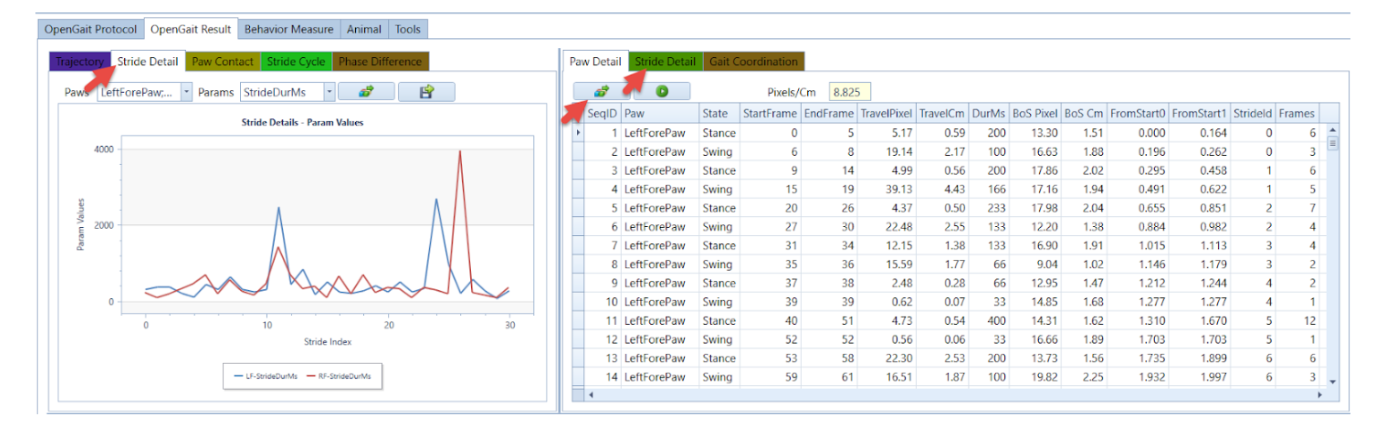Viewport: 1394px width, 439px height.
Task: Click the horizontal scroll left arrow
Action: [590, 396]
